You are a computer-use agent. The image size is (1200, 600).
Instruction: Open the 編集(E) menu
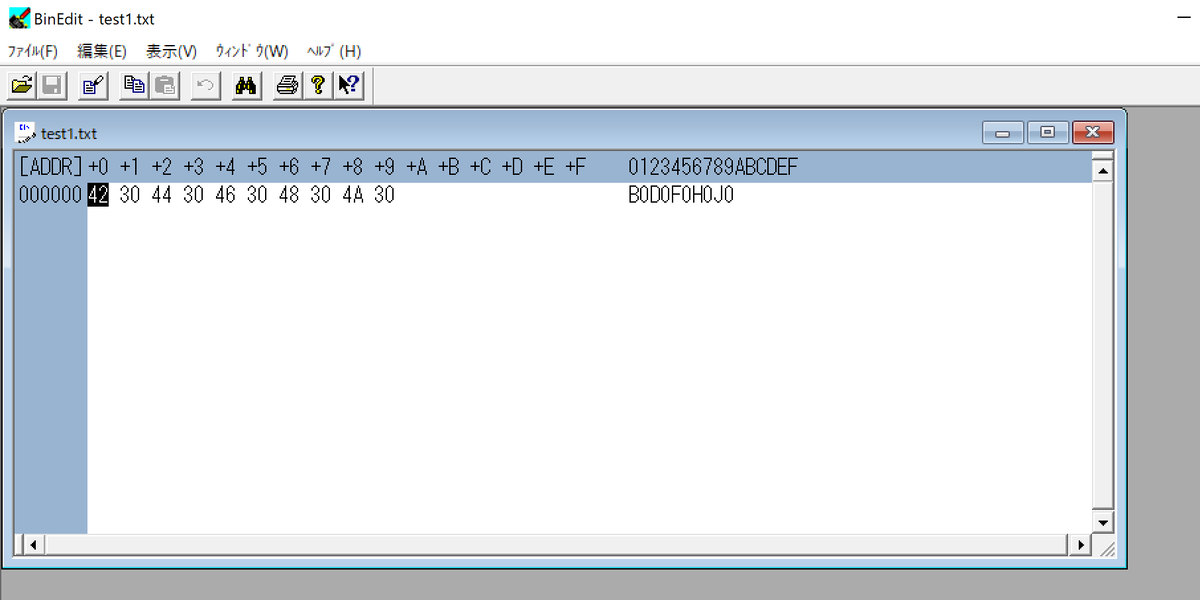click(x=102, y=51)
